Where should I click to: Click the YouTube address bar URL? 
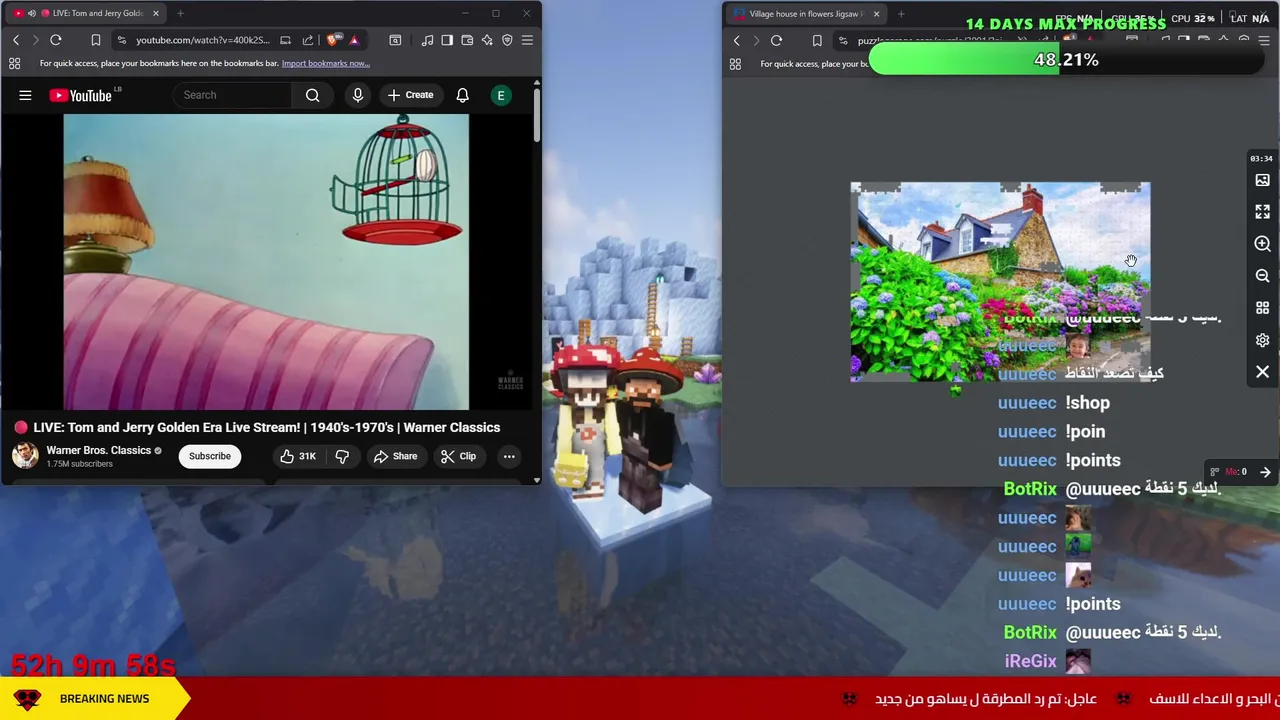point(203,40)
